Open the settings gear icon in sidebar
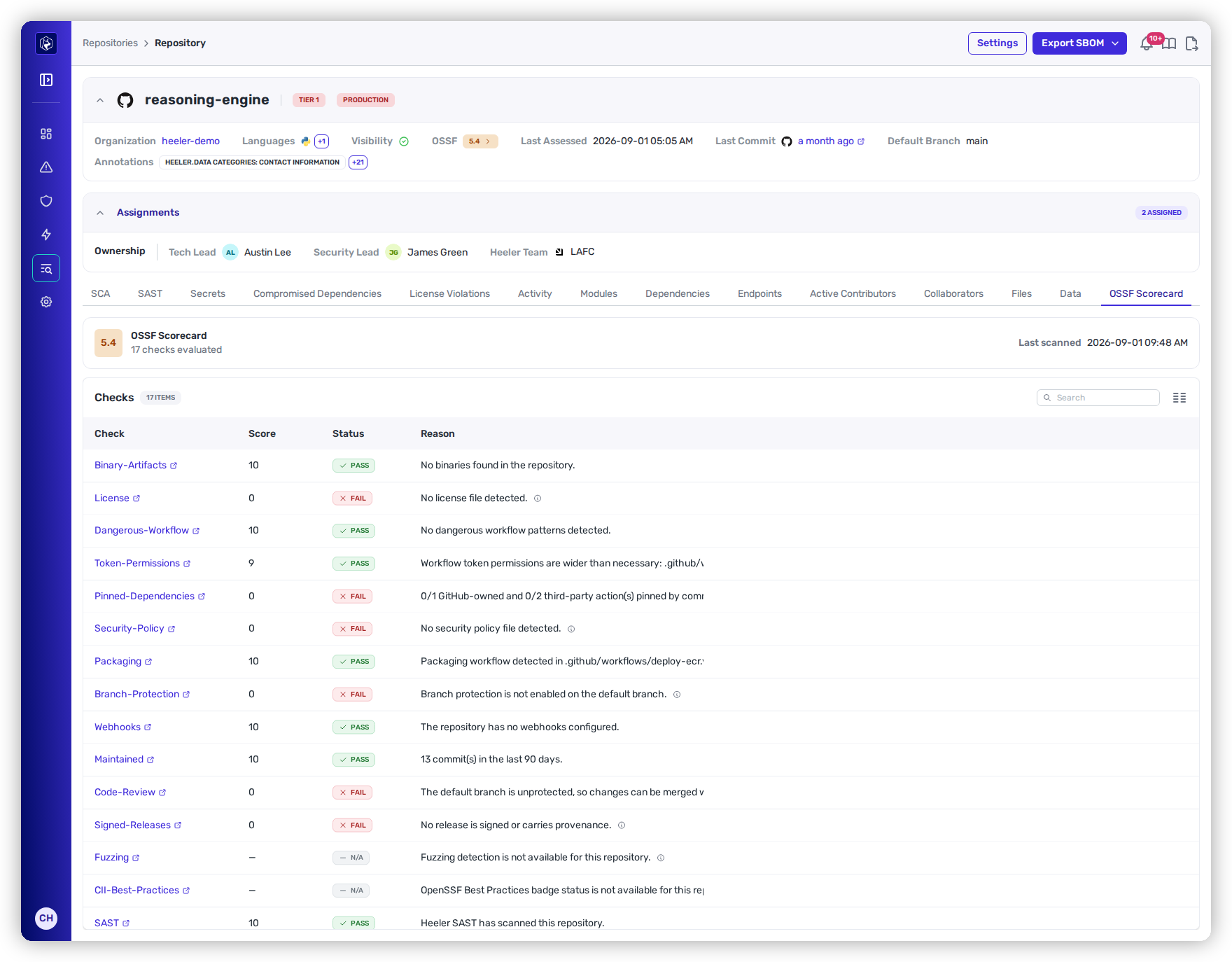The width and height of the screenshot is (1232, 962). [x=46, y=302]
